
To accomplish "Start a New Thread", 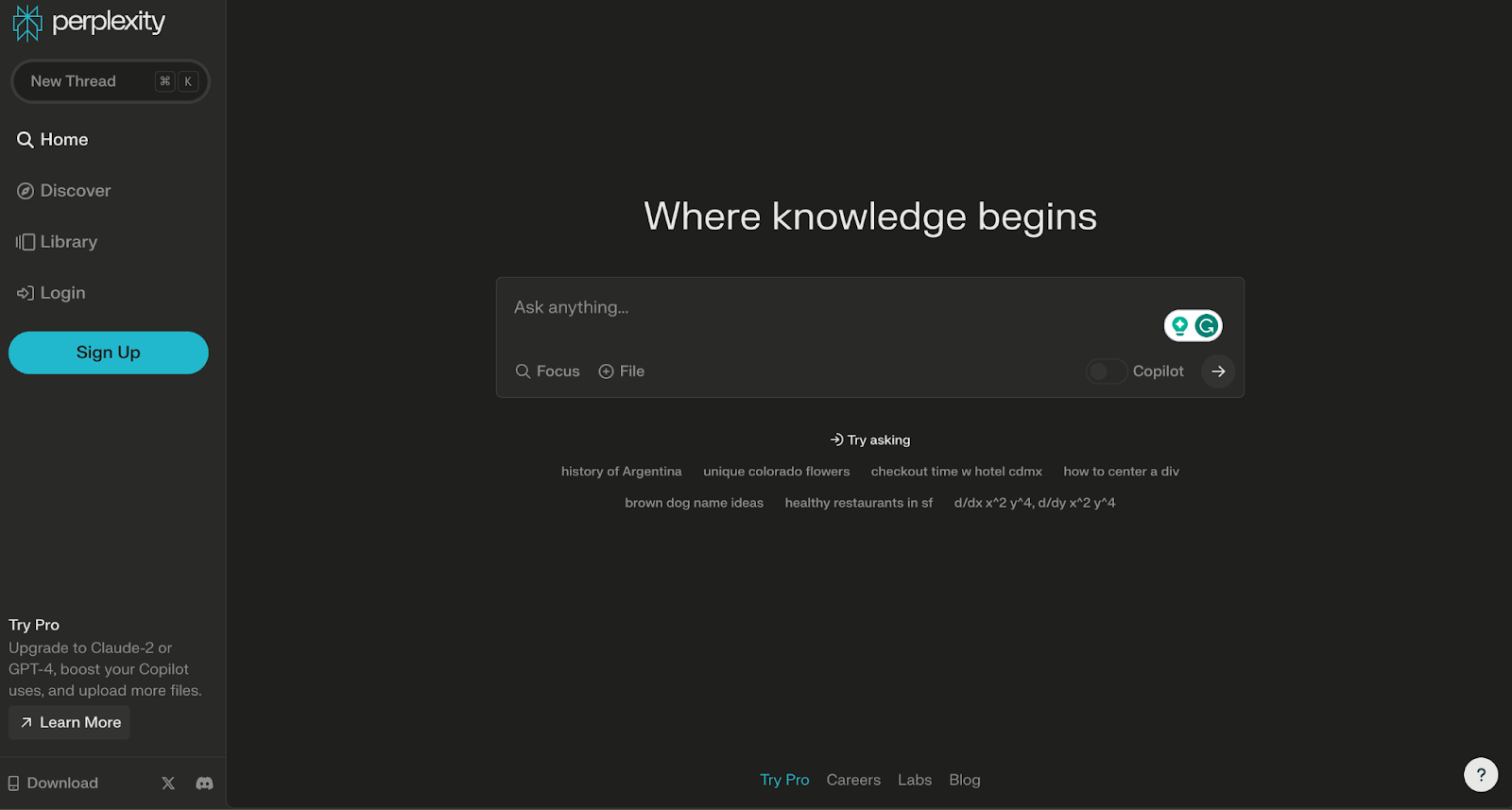I will point(110,81).
